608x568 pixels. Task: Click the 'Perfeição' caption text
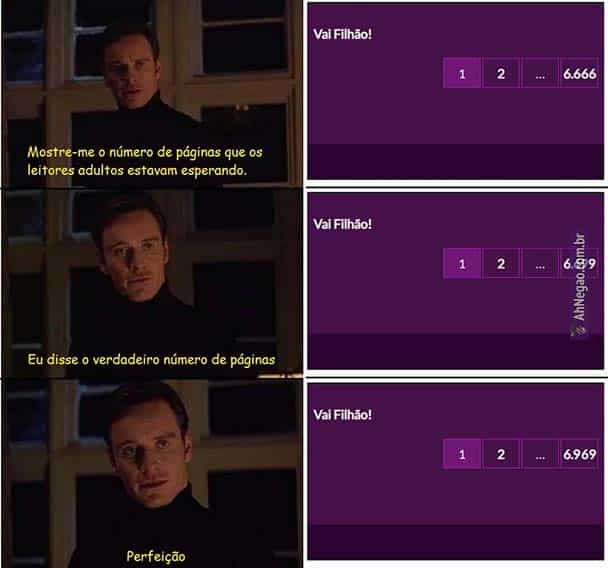(x=156, y=556)
